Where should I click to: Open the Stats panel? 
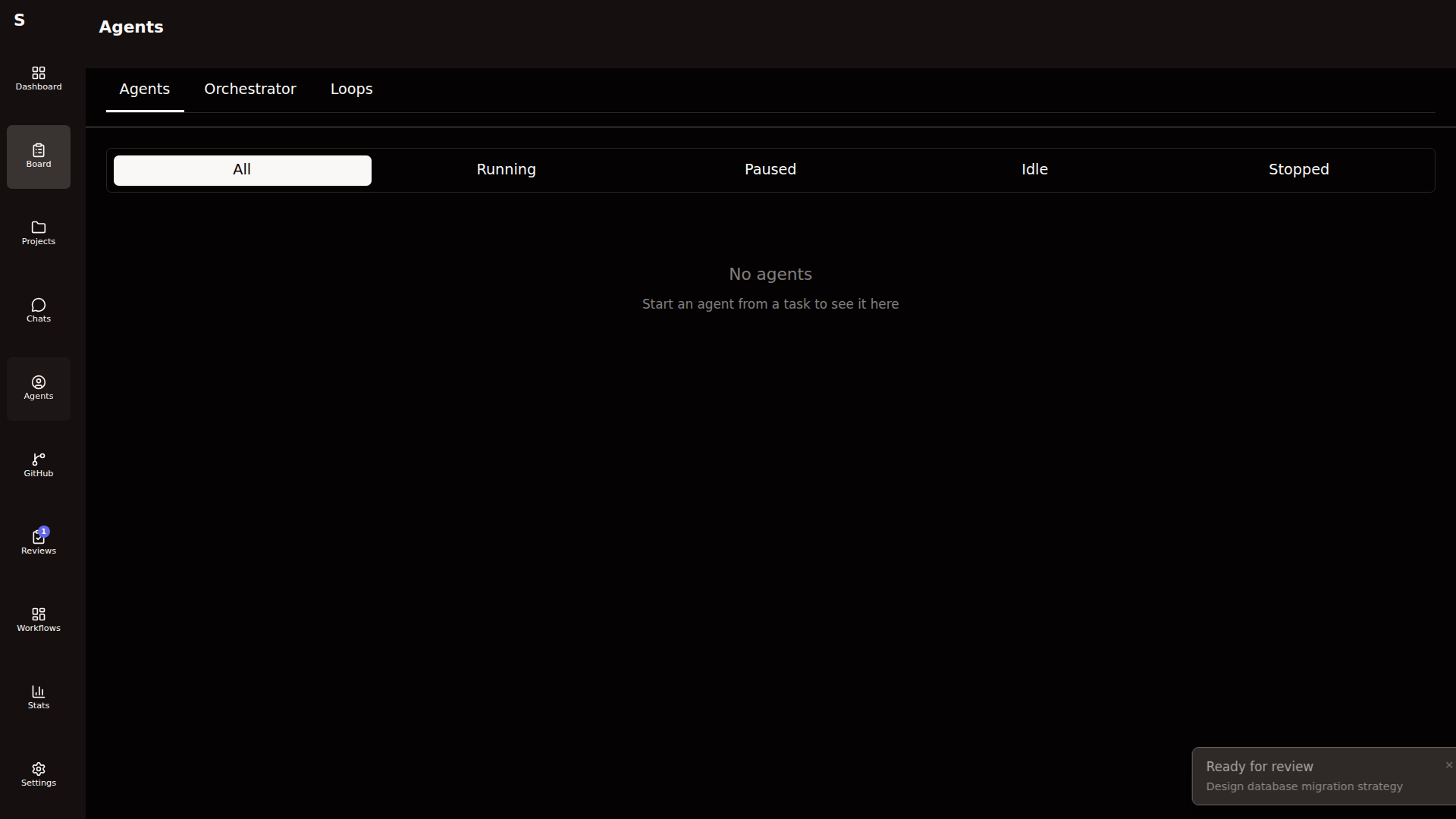[x=38, y=697]
